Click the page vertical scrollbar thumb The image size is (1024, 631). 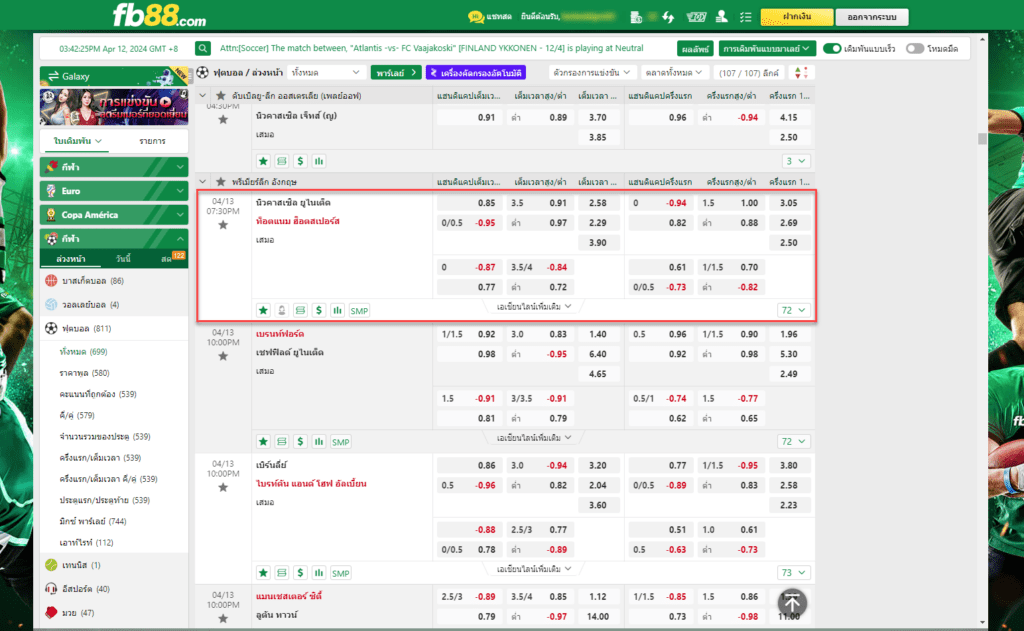(x=982, y=138)
